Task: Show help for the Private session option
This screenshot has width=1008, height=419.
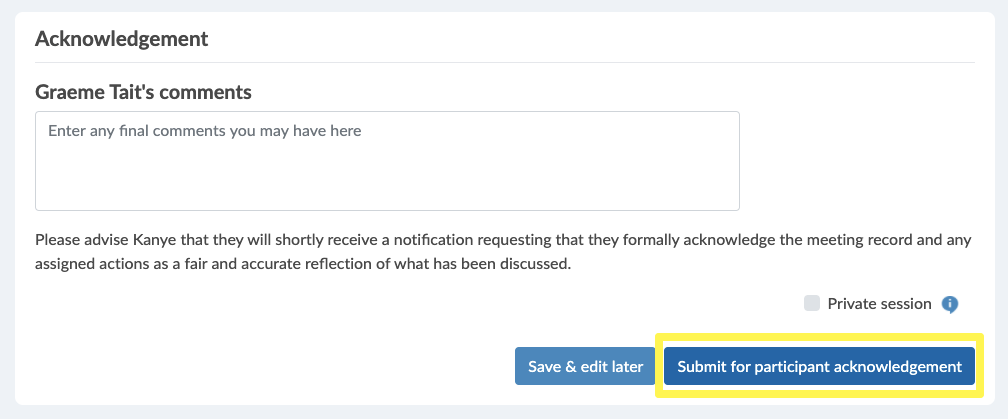Action: pos(950,304)
